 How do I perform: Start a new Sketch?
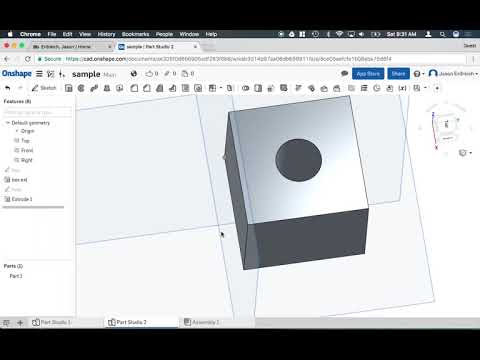coord(44,88)
